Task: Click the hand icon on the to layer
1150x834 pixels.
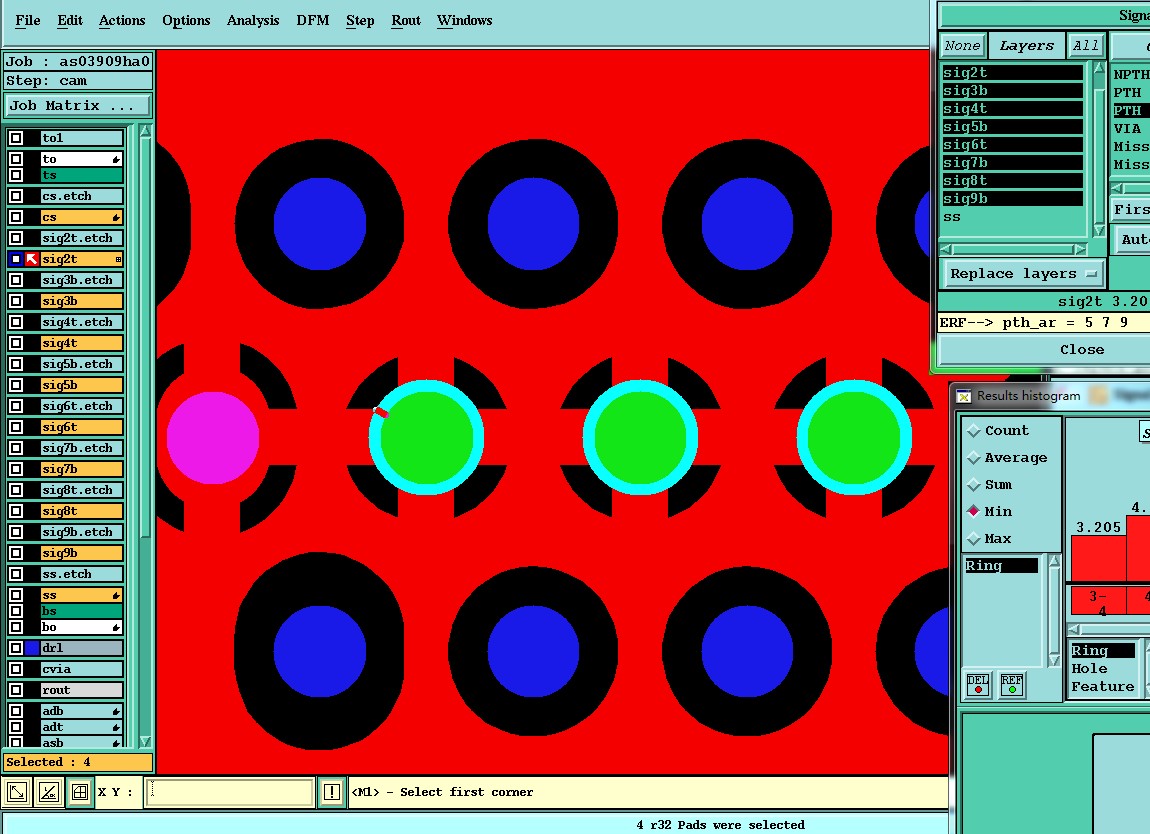Action: pos(116,159)
